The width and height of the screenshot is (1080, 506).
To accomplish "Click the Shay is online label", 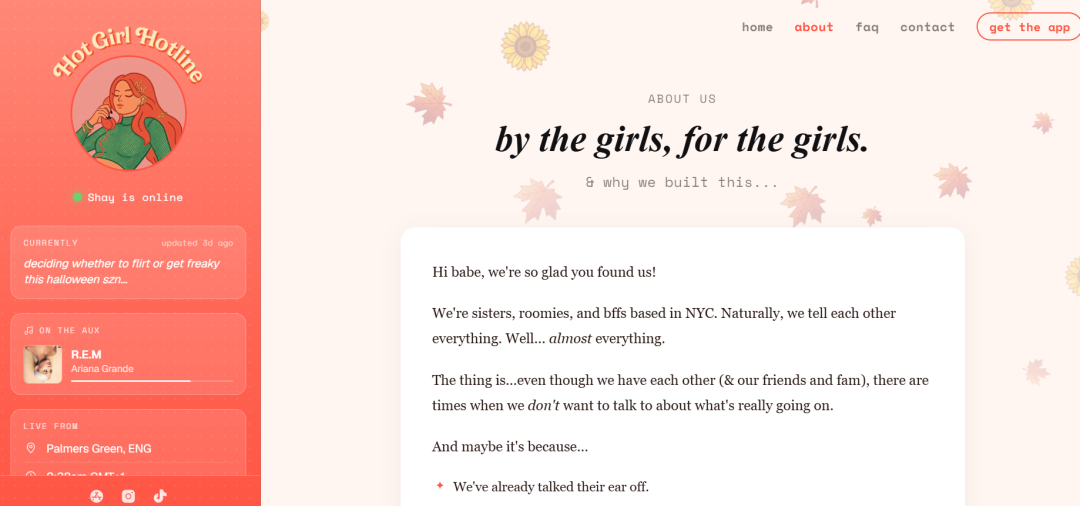I will click(135, 197).
